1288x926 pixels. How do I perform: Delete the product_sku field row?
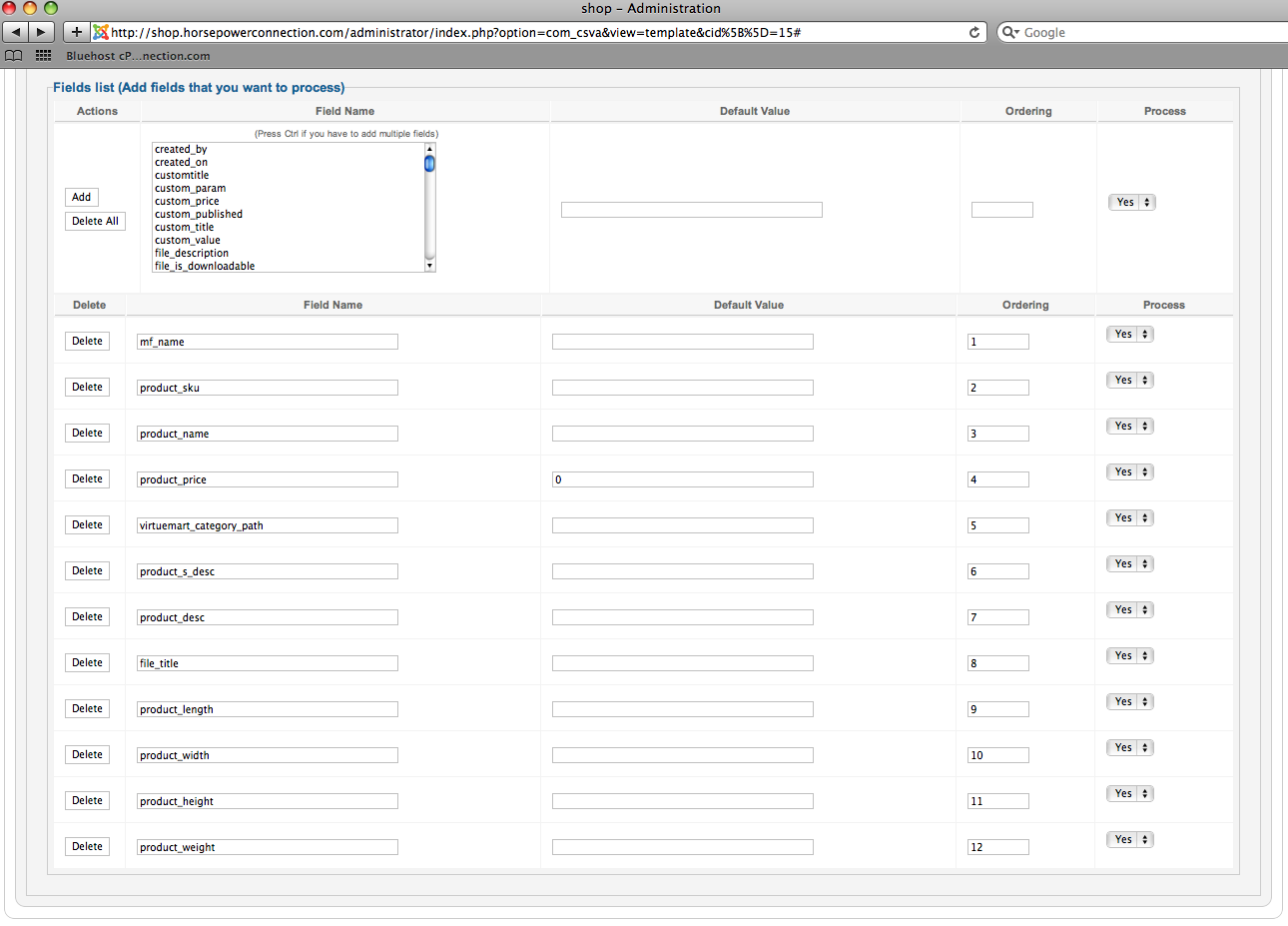87,388
